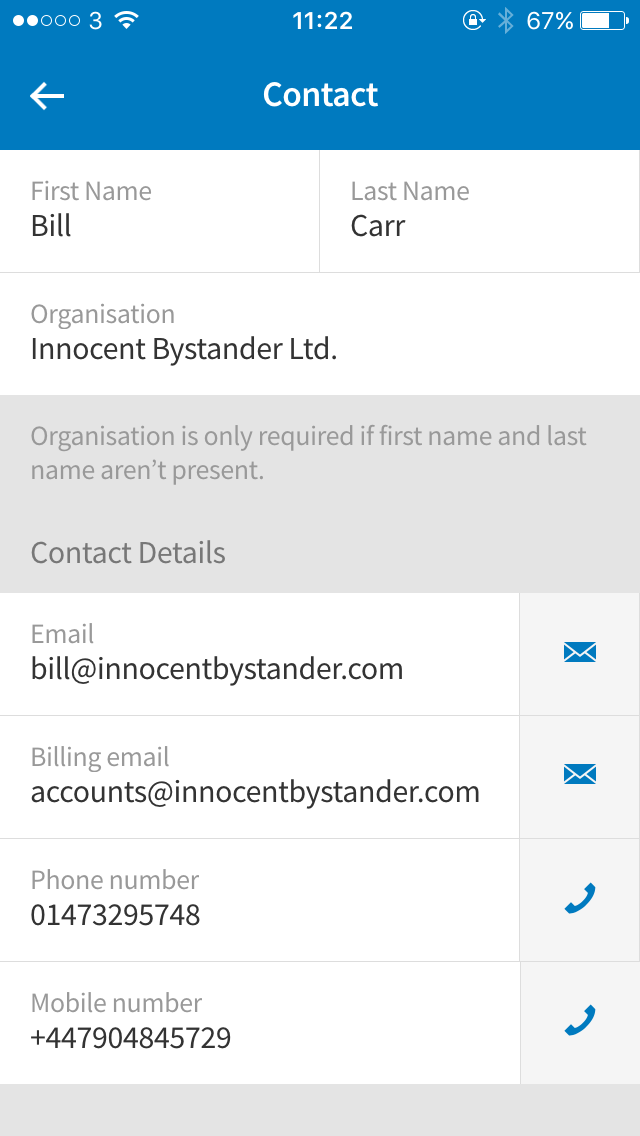Image resolution: width=640 pixels, height=1136 pixels.
Task: Tap the envelope icon beside Billing email
Action: pos(580,774)
